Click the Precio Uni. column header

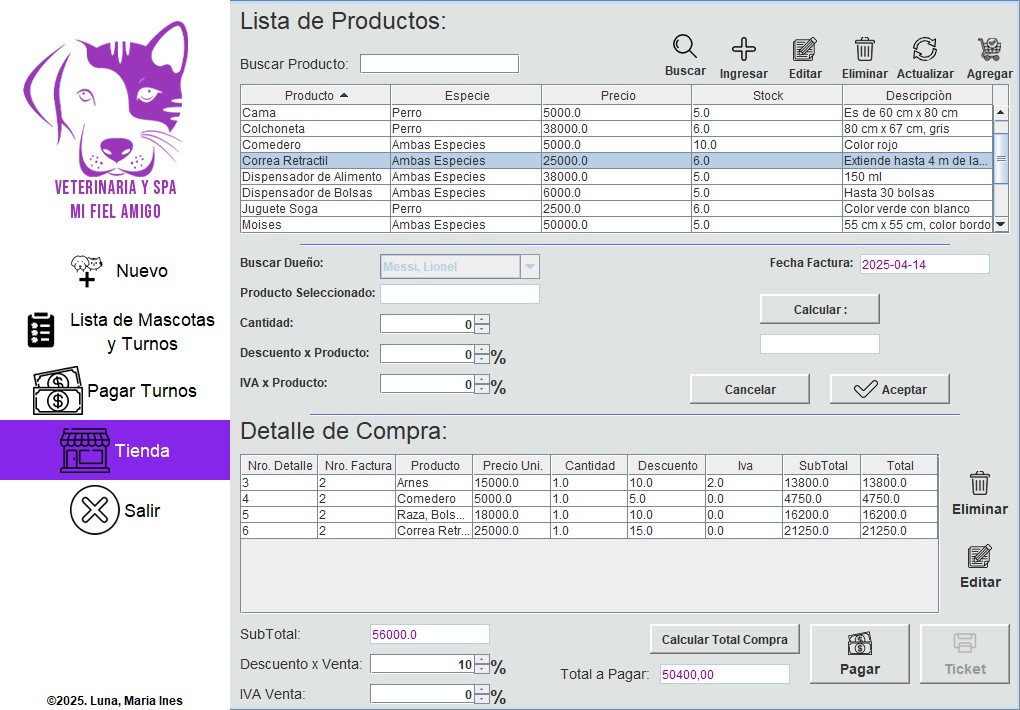pyautogui.click(x=512, y=465)
